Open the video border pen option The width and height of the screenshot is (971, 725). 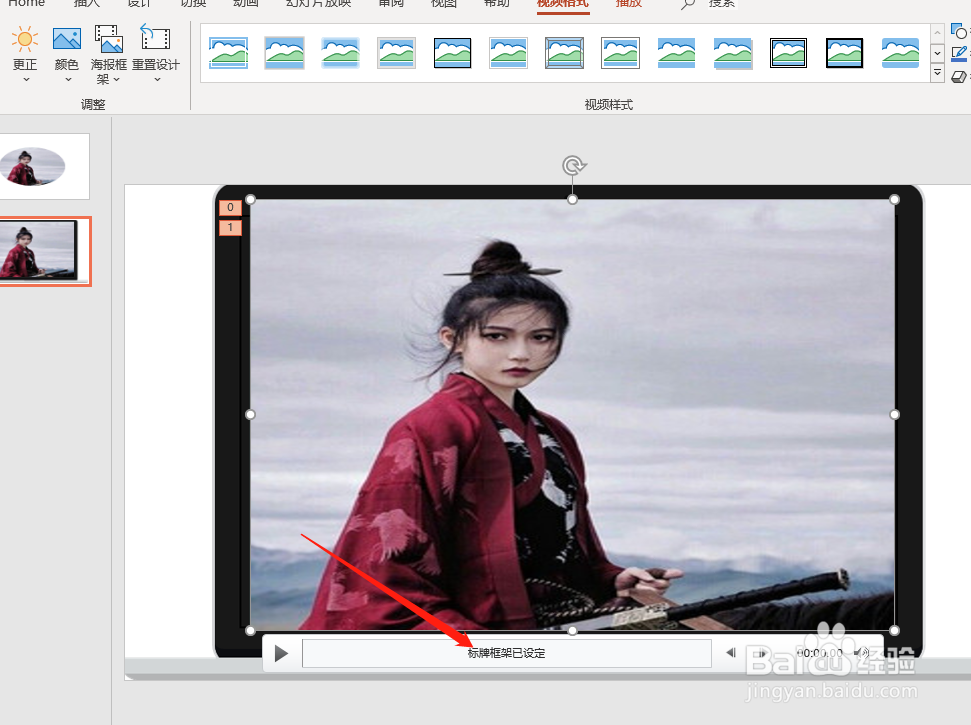click(959, 54)
